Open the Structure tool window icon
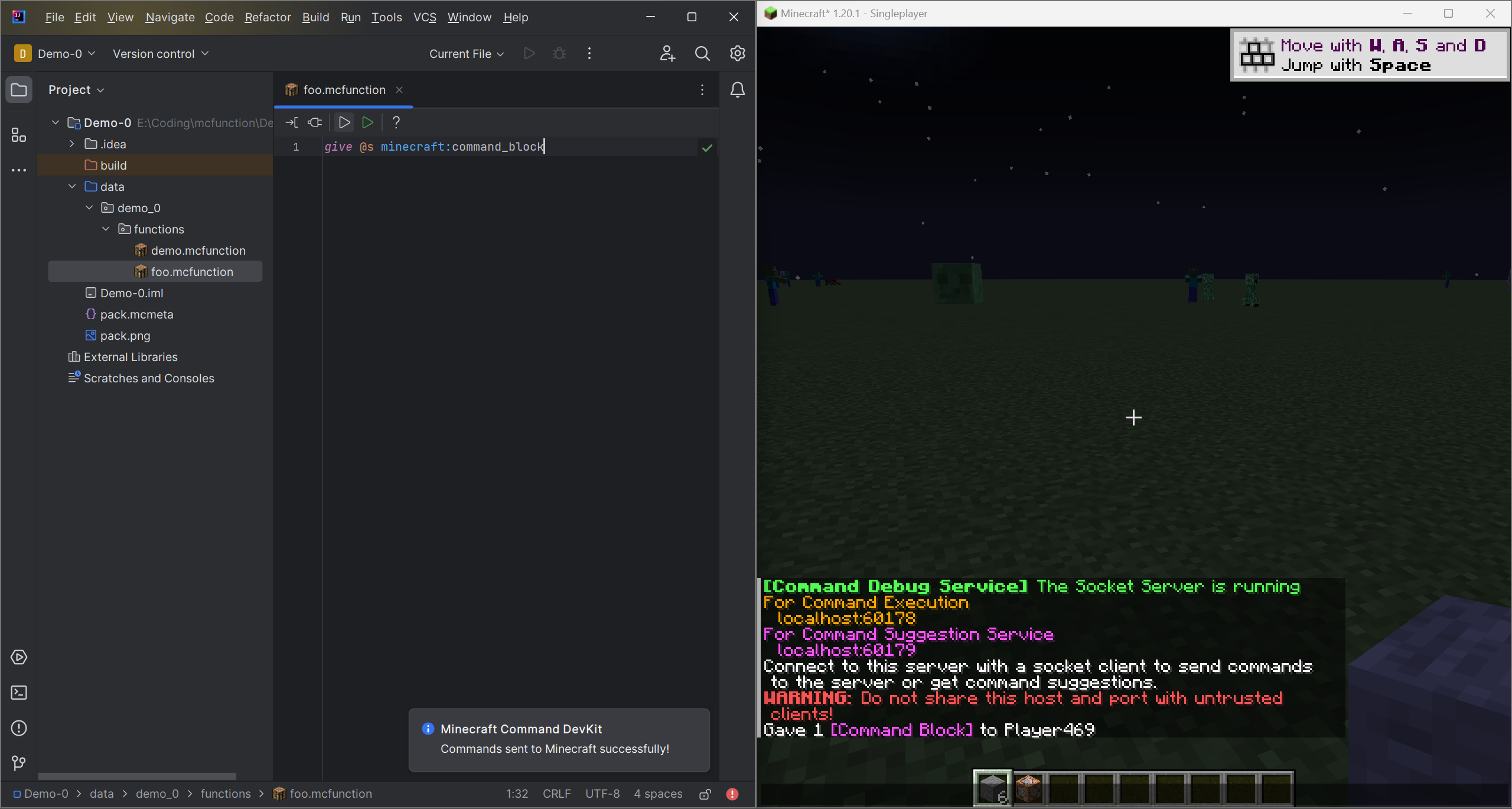Viewport: 1512px width, 809px height. [19, 135]
